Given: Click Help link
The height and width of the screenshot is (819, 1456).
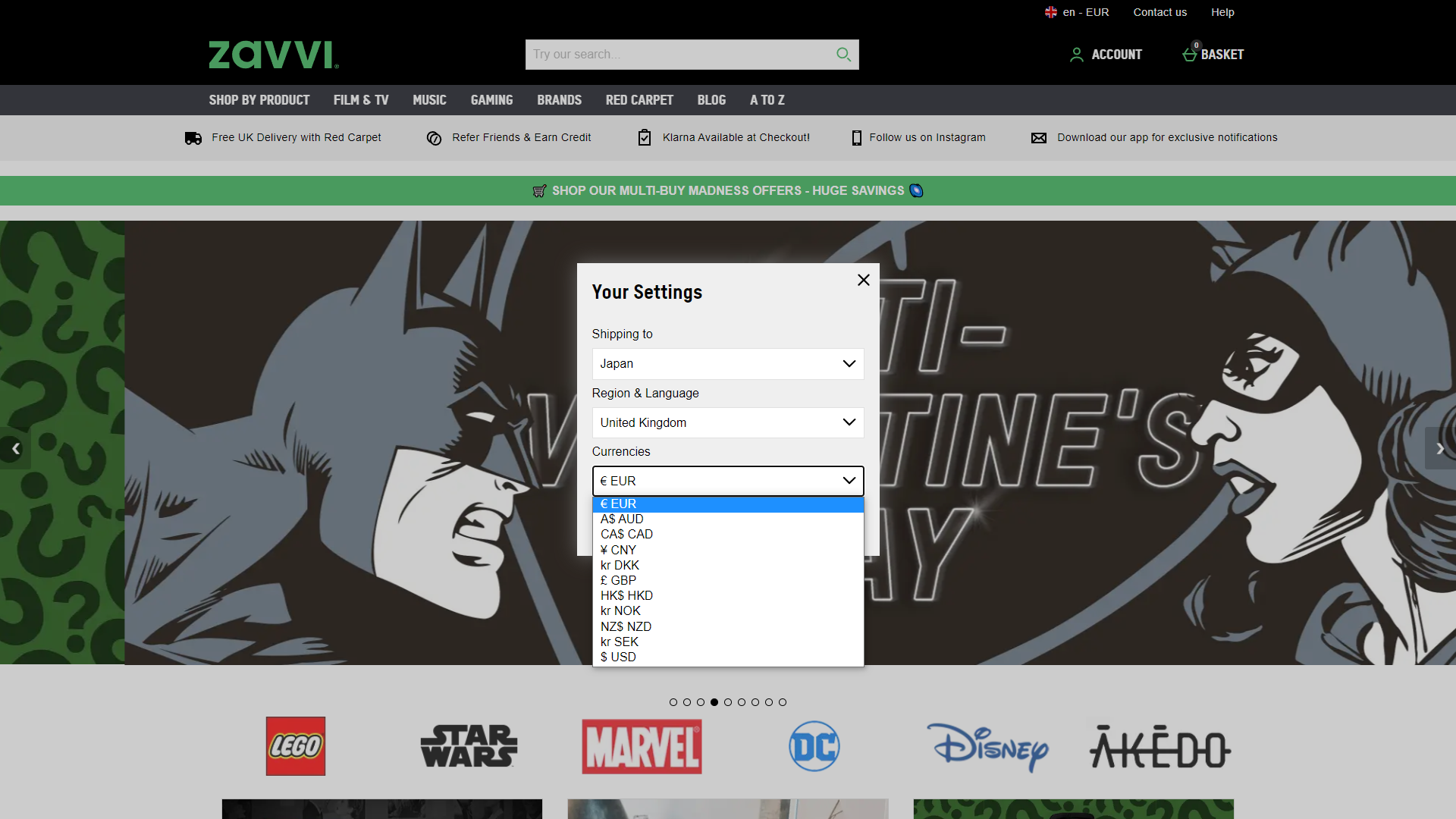Looking at the screenshot, I should [x=1222, y=12].
